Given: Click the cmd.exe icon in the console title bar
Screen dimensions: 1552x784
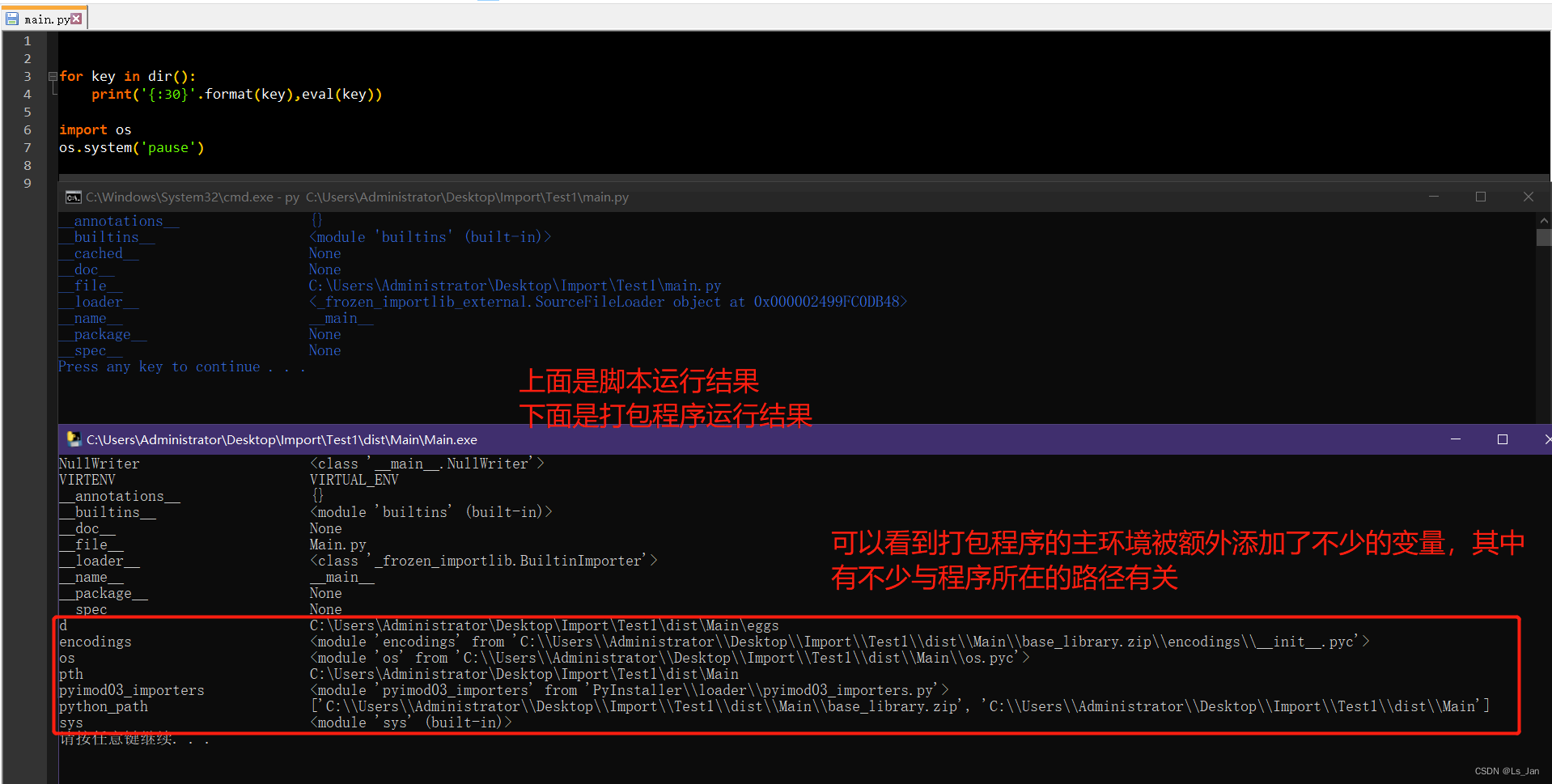Looking at the screenshot, I should [74, 197].
